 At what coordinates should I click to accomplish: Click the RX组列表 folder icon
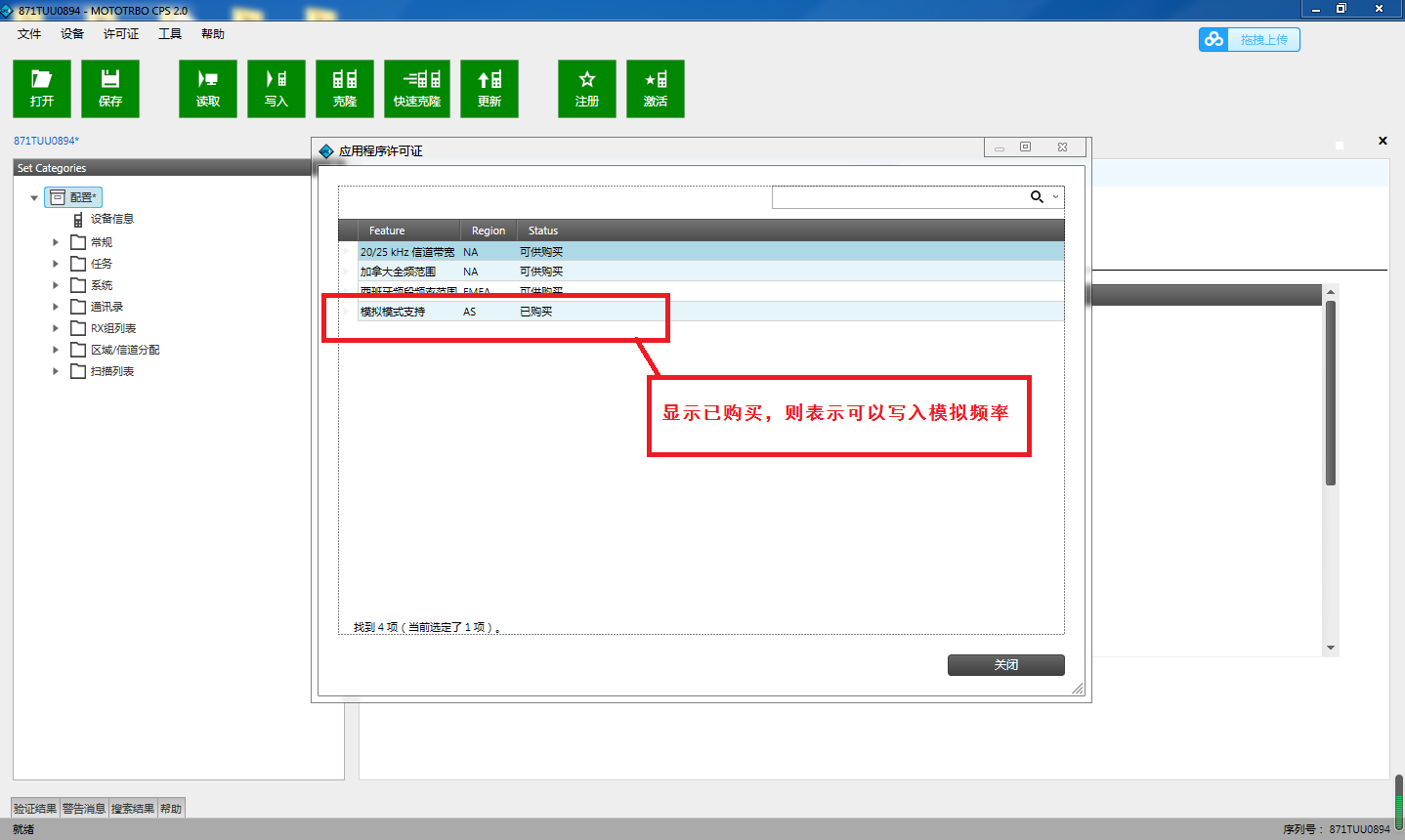point(78,327)
